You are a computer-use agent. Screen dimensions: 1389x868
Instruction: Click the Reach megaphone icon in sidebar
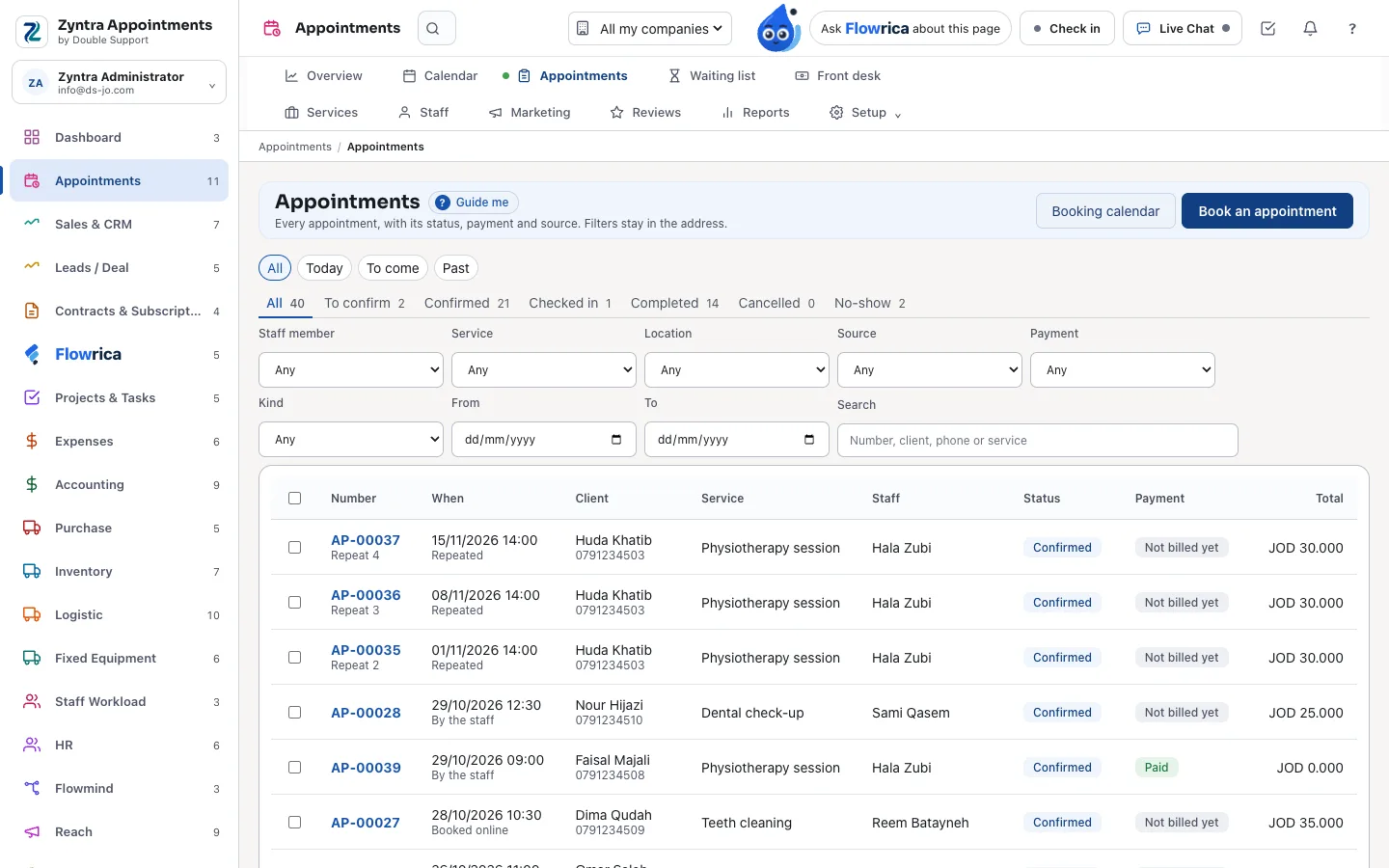[32, 831]
